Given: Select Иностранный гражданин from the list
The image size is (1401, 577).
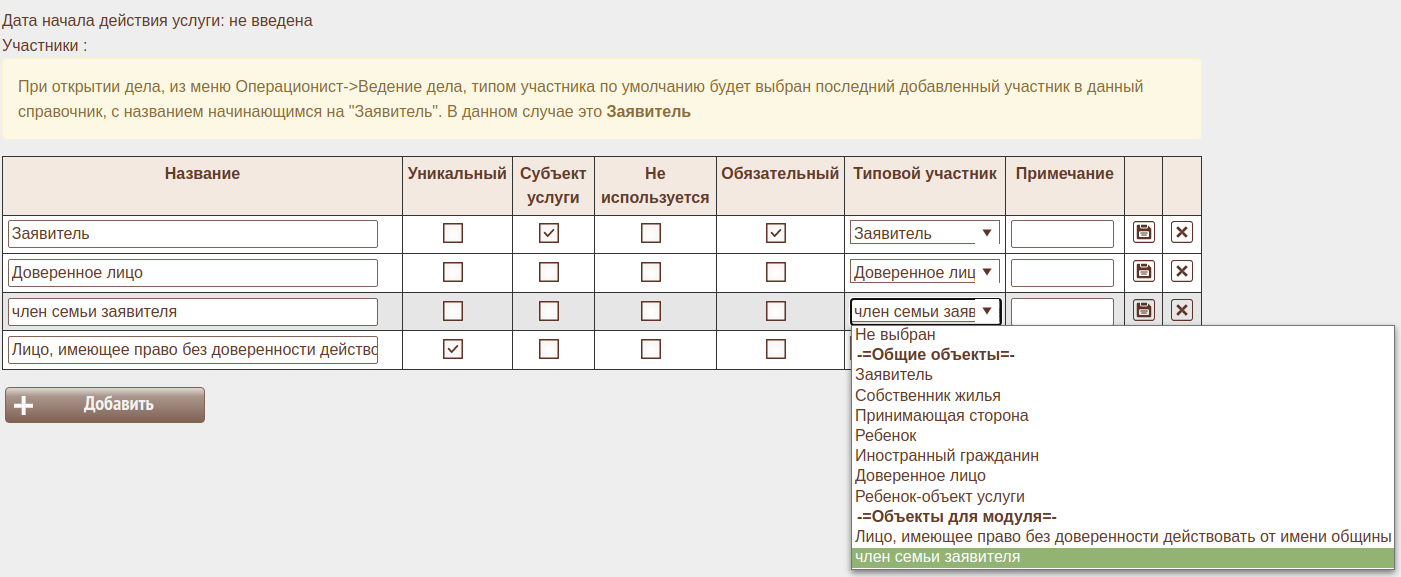Looking at the screenshot, I should (x=946, y=455).
